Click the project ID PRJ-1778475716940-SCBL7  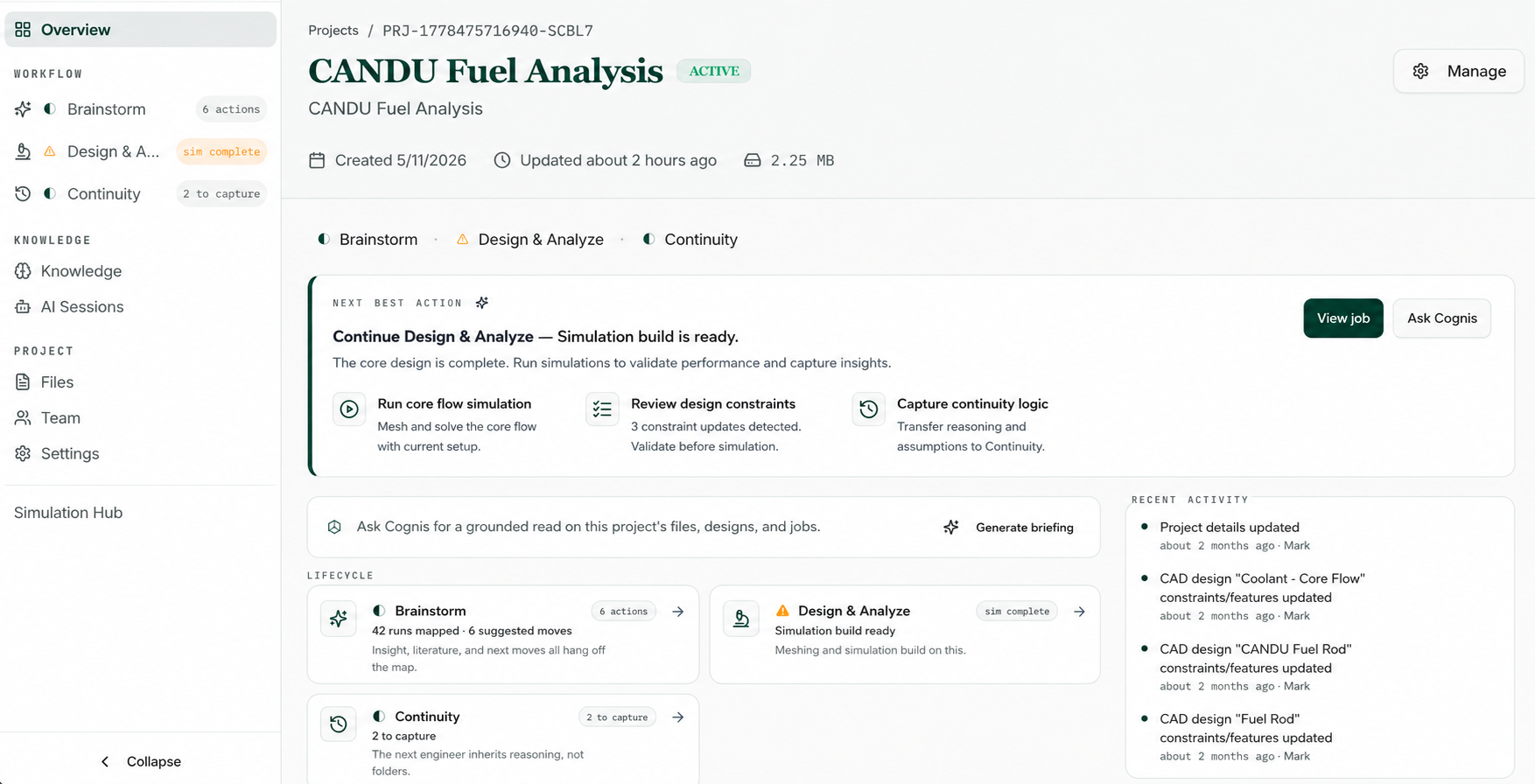click(x=487, y=31)
